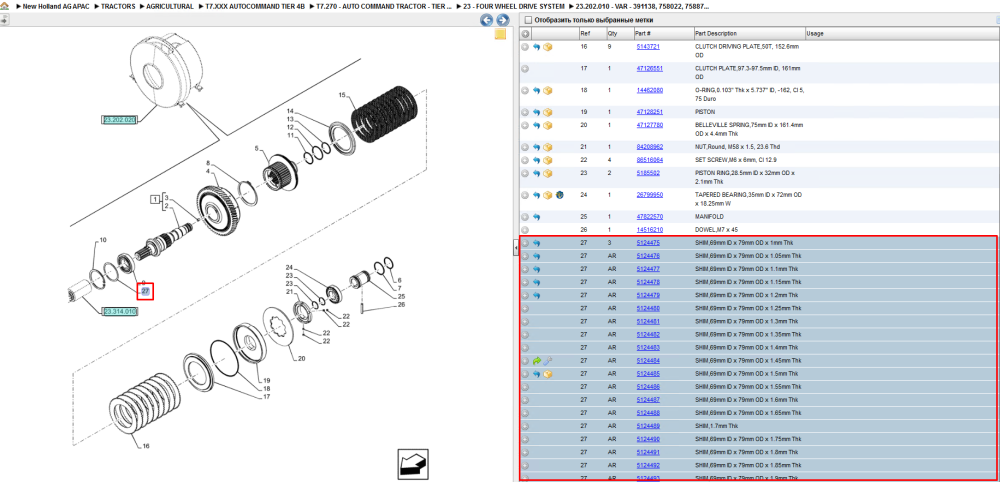The height and width of the screenshot is (482, 1000).
Task: Click the box icon for part 5143721
Action: click(547, 47)
